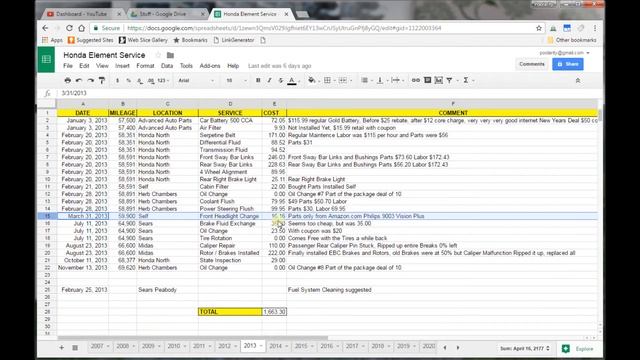Bookmark this page with the star icon
Viewport: 640px width, 360px height.
pyautogui.click(x=539, y=28)
